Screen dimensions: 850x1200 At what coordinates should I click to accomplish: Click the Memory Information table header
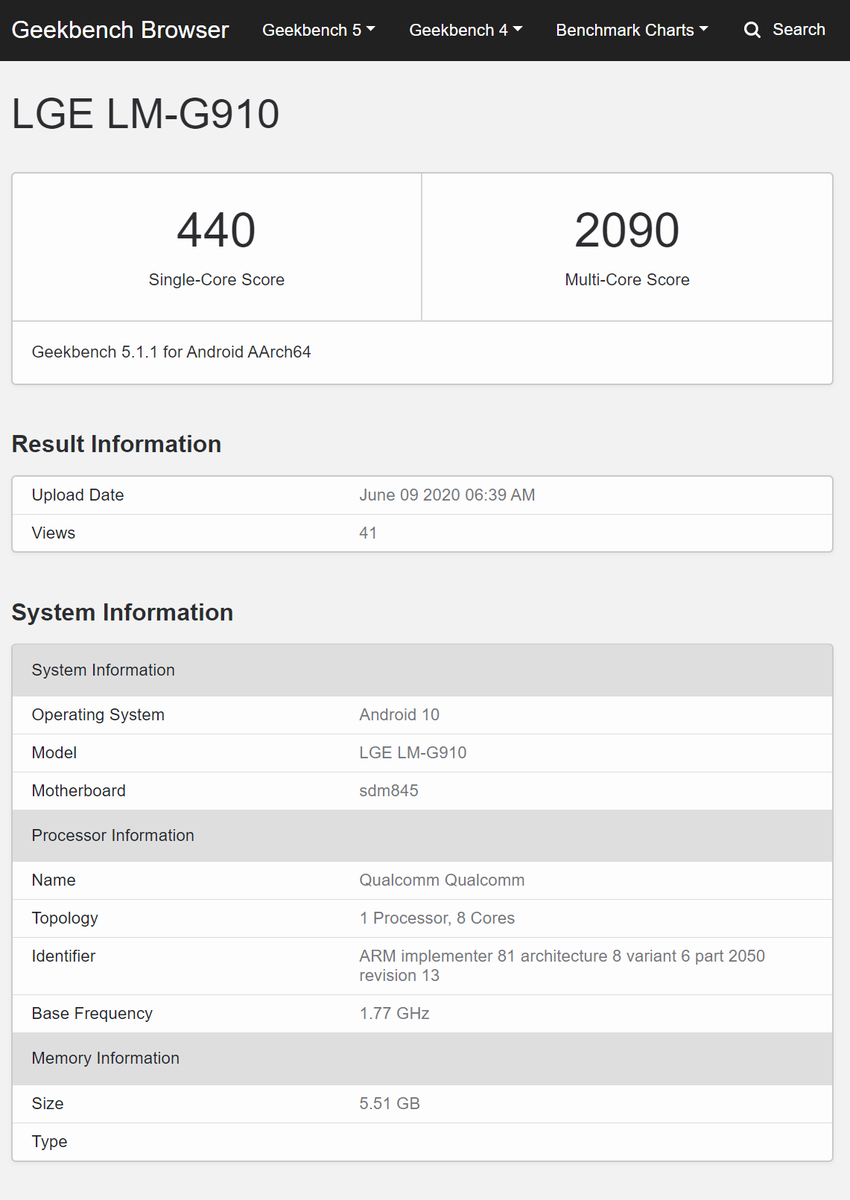(x=422, y=1059)
